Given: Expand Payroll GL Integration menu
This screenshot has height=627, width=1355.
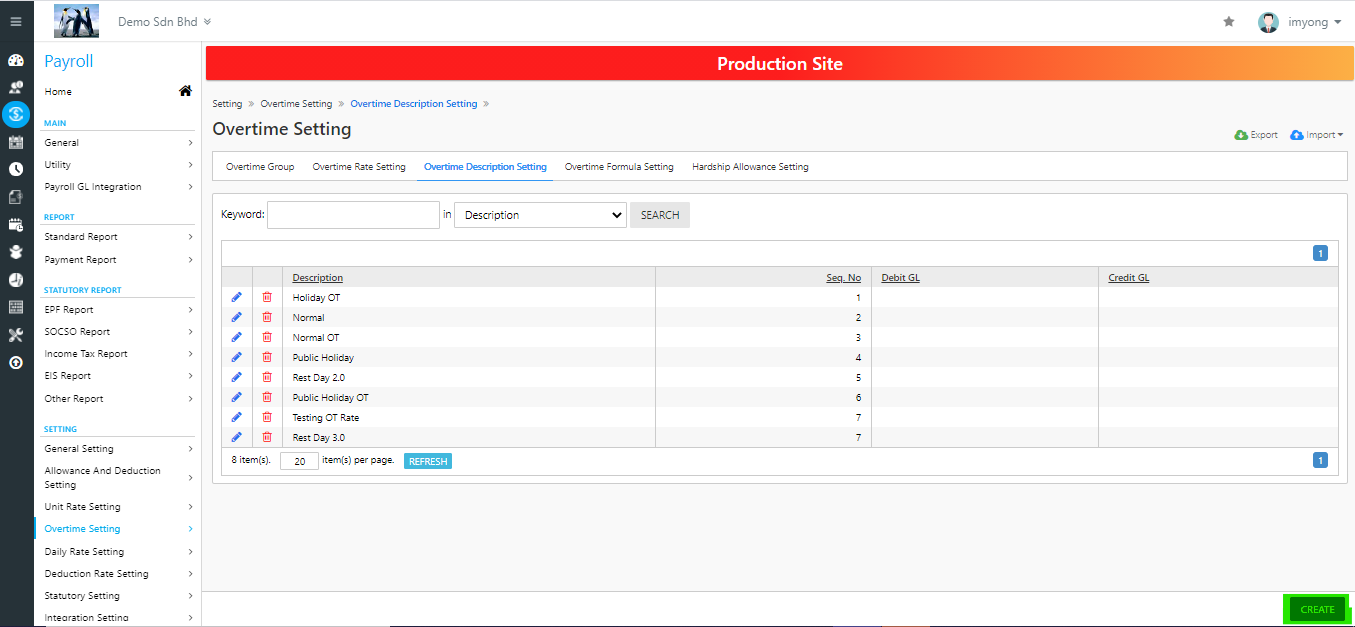Looking at the screenshot, I should coord(118,187).
